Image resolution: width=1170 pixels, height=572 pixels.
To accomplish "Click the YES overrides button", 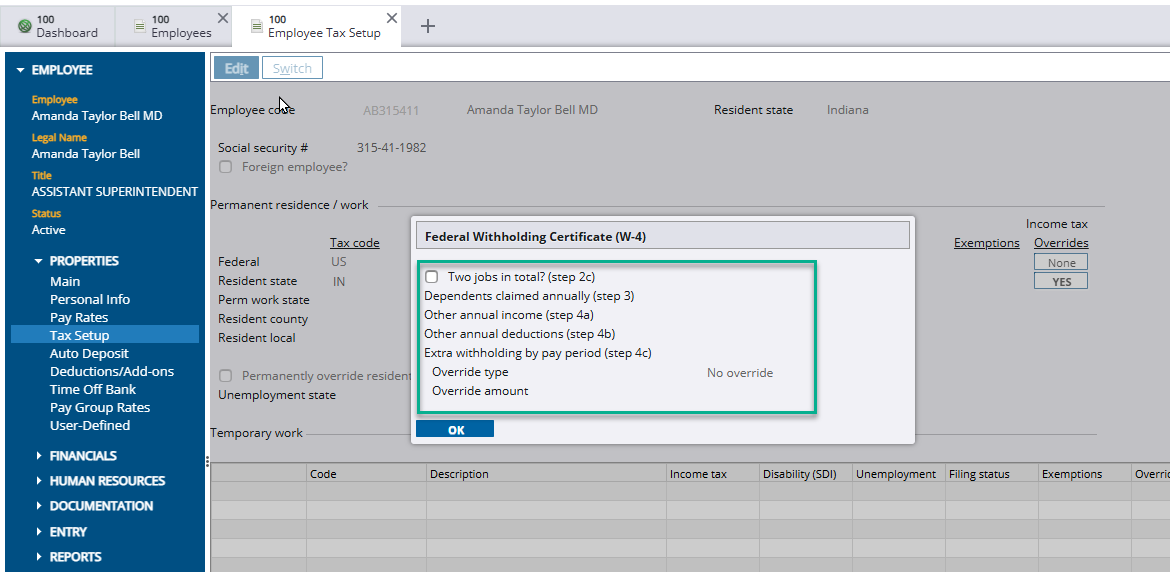I will [1060, 281].
